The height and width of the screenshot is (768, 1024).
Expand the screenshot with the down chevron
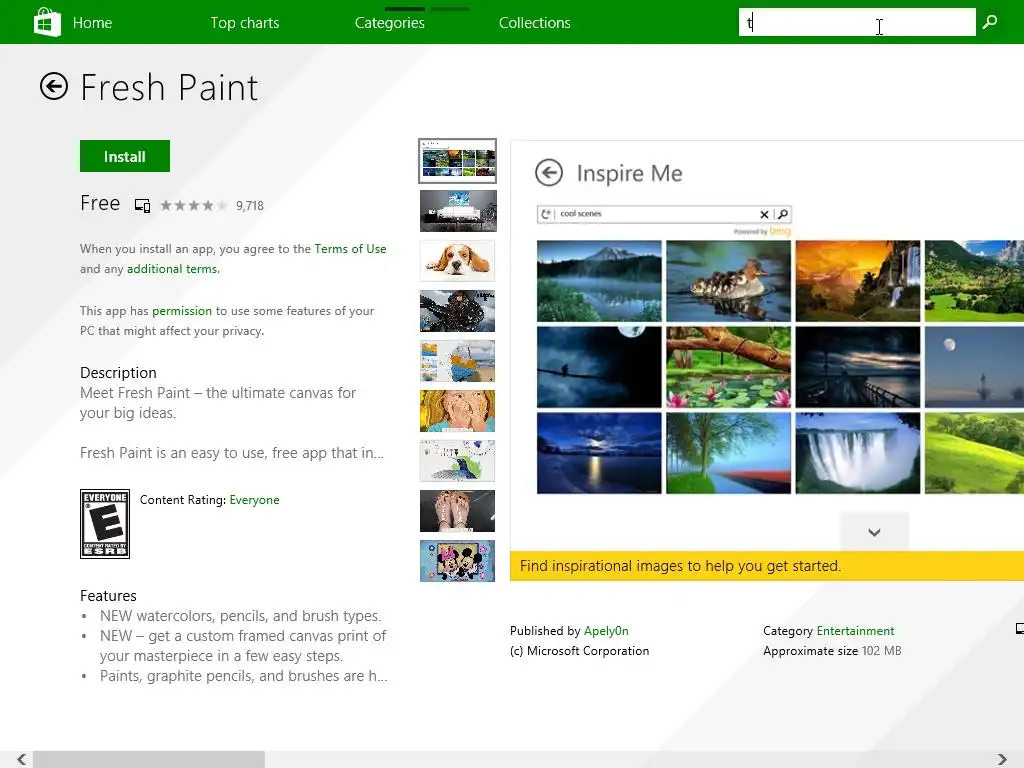[874, 532]
